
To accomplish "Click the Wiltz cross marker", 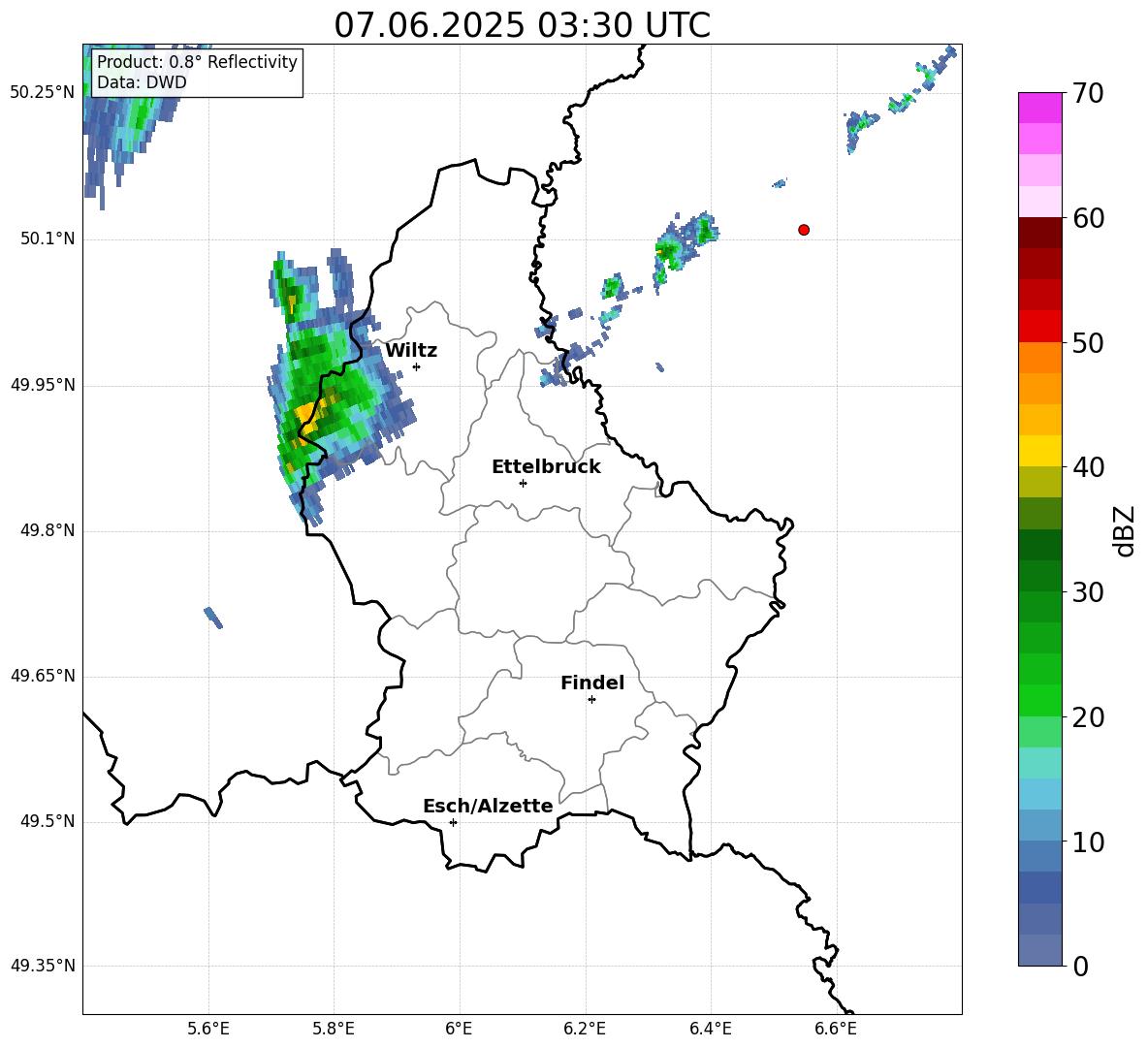I will tap(417, 366).
